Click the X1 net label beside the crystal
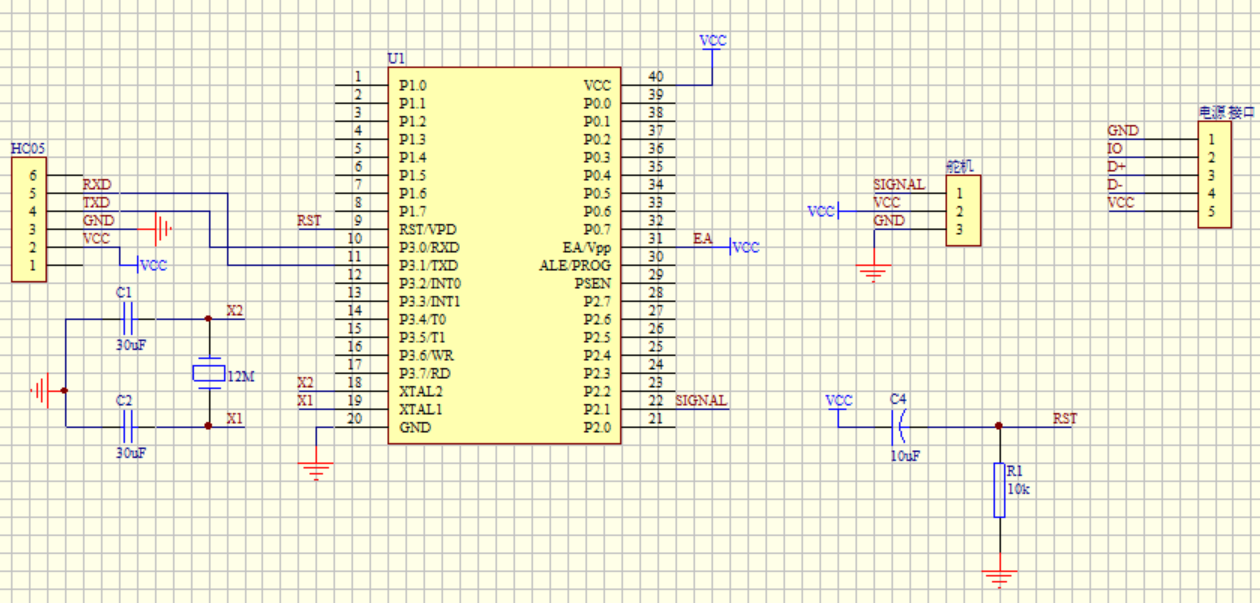 pos(235,419)
